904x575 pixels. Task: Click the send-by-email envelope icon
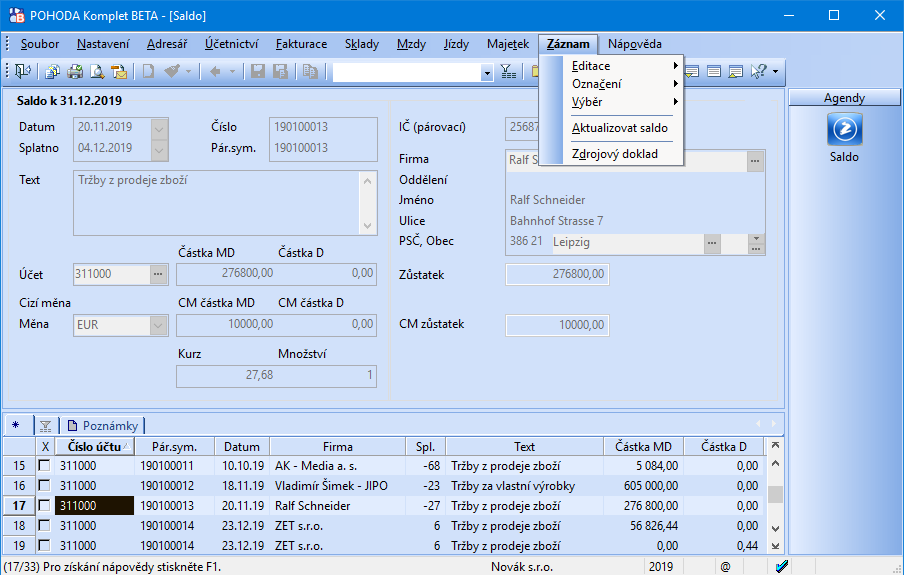[x=119, y=72]
